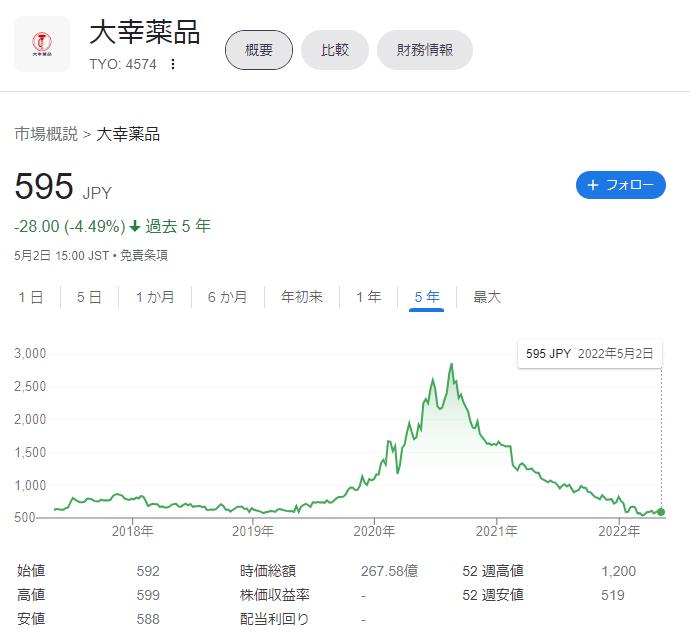Click the green endpoint marker on chart
The height and width of the screenshot is (637, 690).
661,512
